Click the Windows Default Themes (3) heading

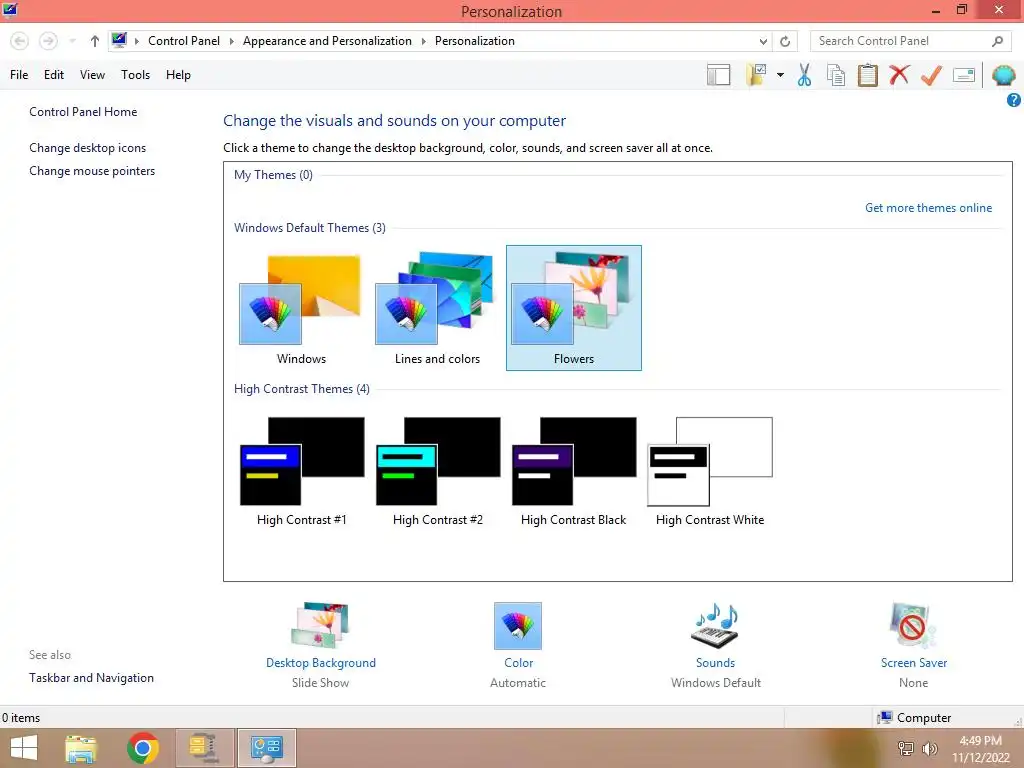coord(310,228)
